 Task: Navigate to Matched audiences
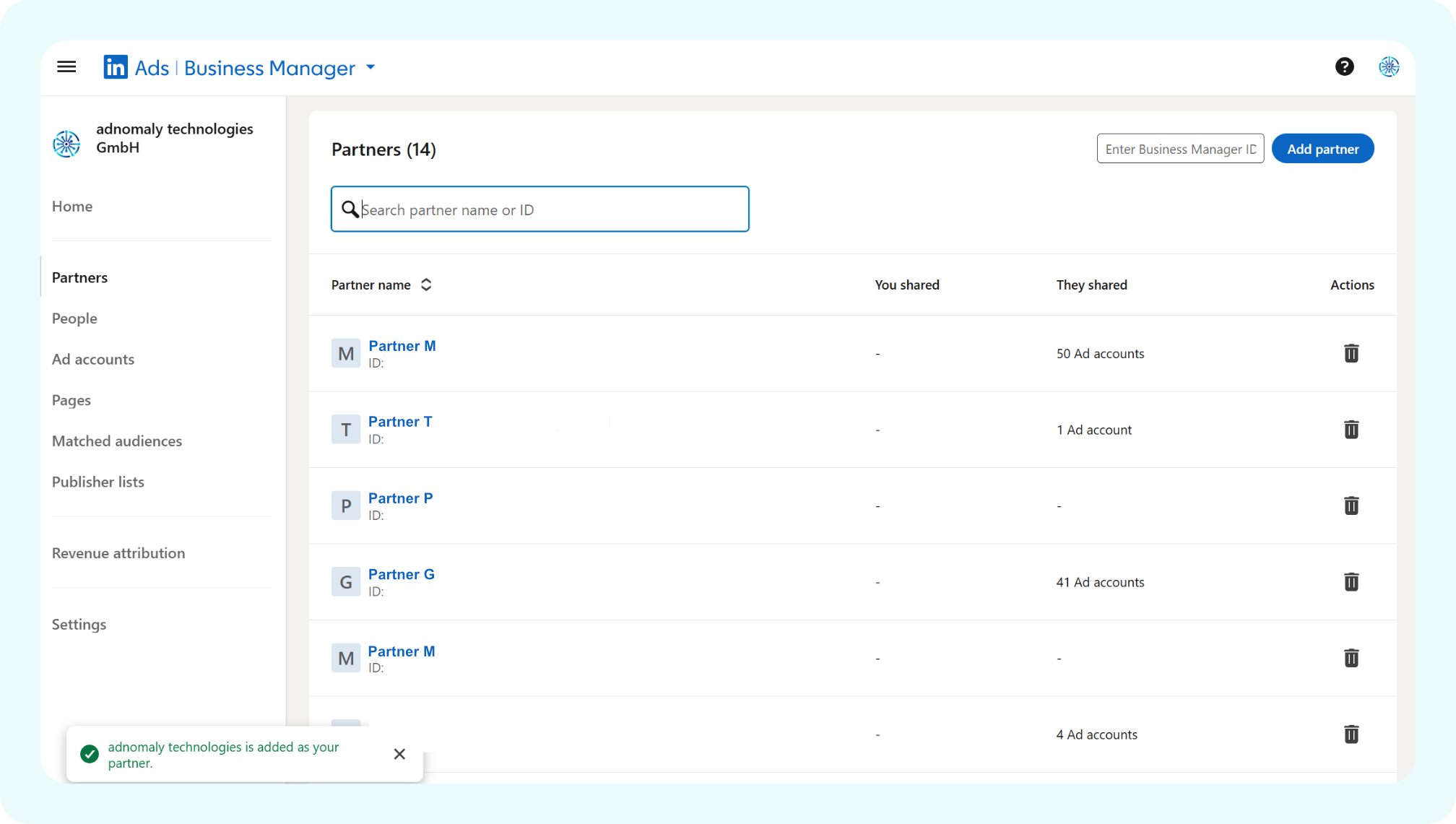point(117,441)
